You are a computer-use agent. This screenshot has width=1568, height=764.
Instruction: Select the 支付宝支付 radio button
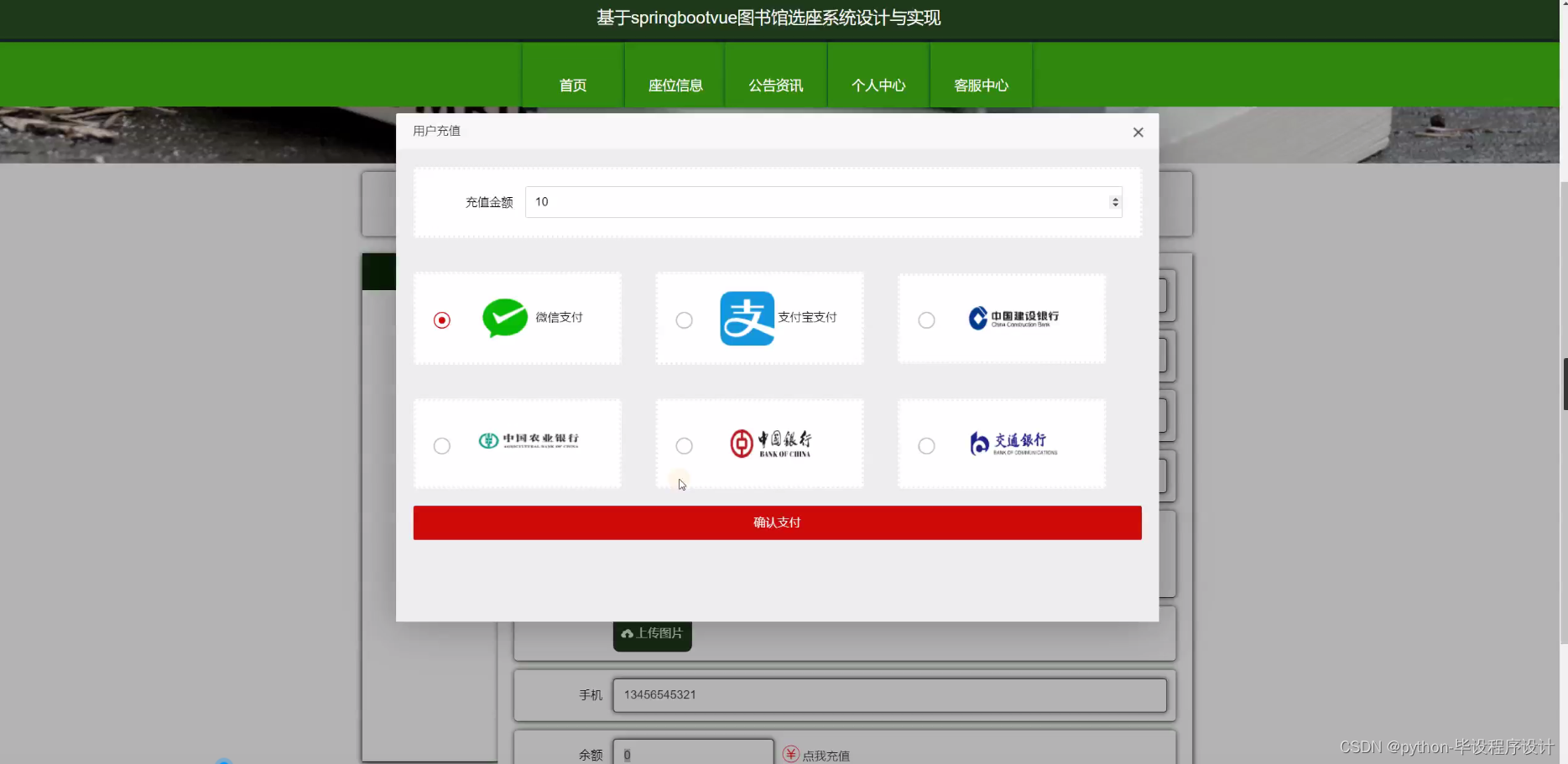point(684,320)
